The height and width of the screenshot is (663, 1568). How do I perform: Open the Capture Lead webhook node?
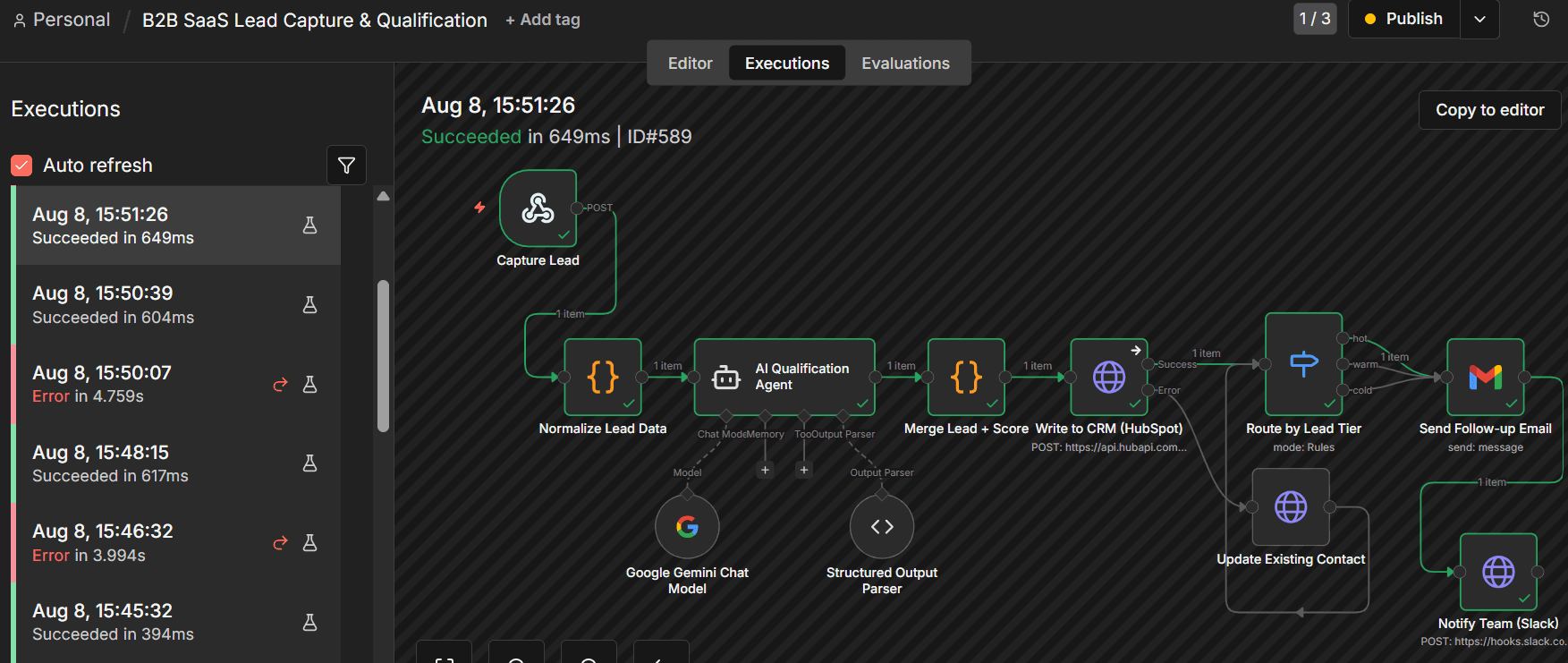pos(538,208)
